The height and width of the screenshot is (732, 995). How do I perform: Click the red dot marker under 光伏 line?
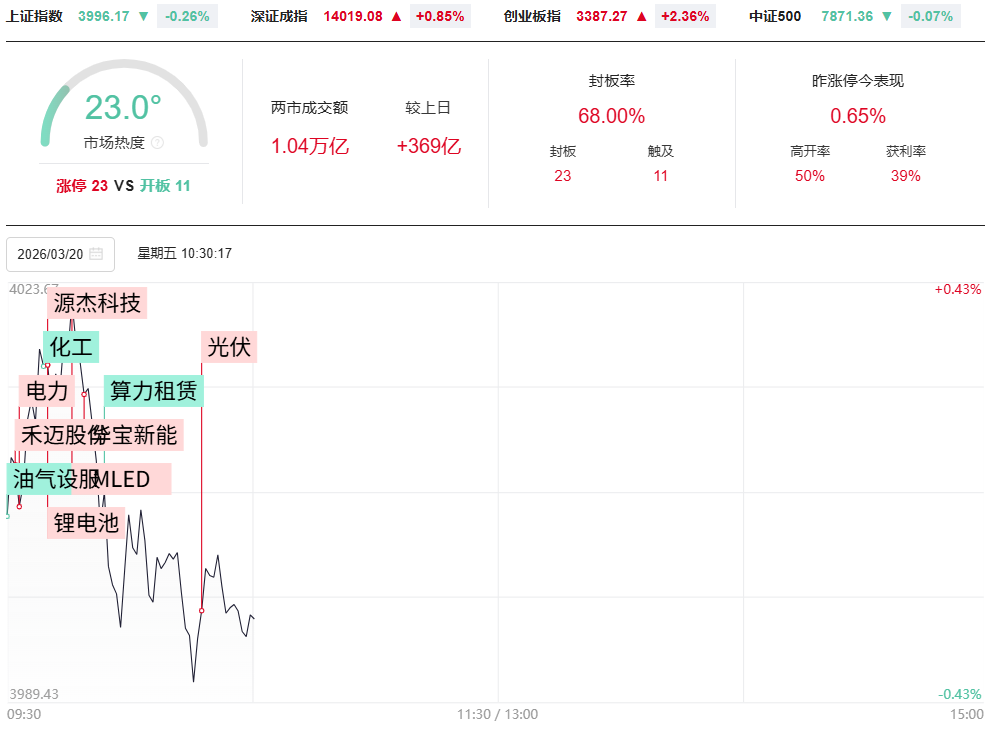pos(202,610)
